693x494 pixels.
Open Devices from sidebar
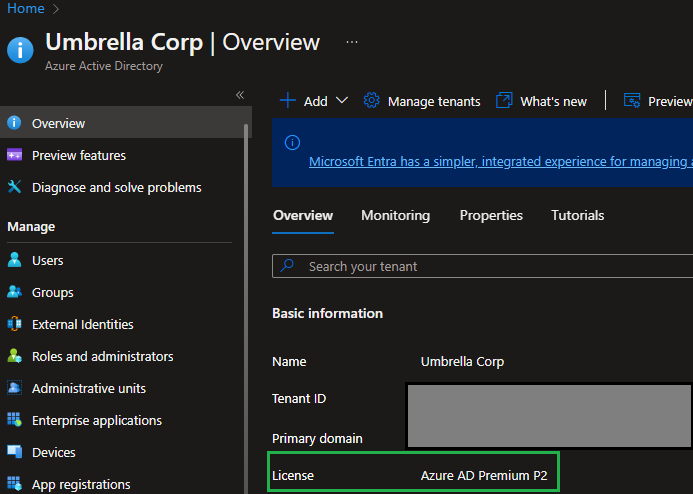[53, 452]
